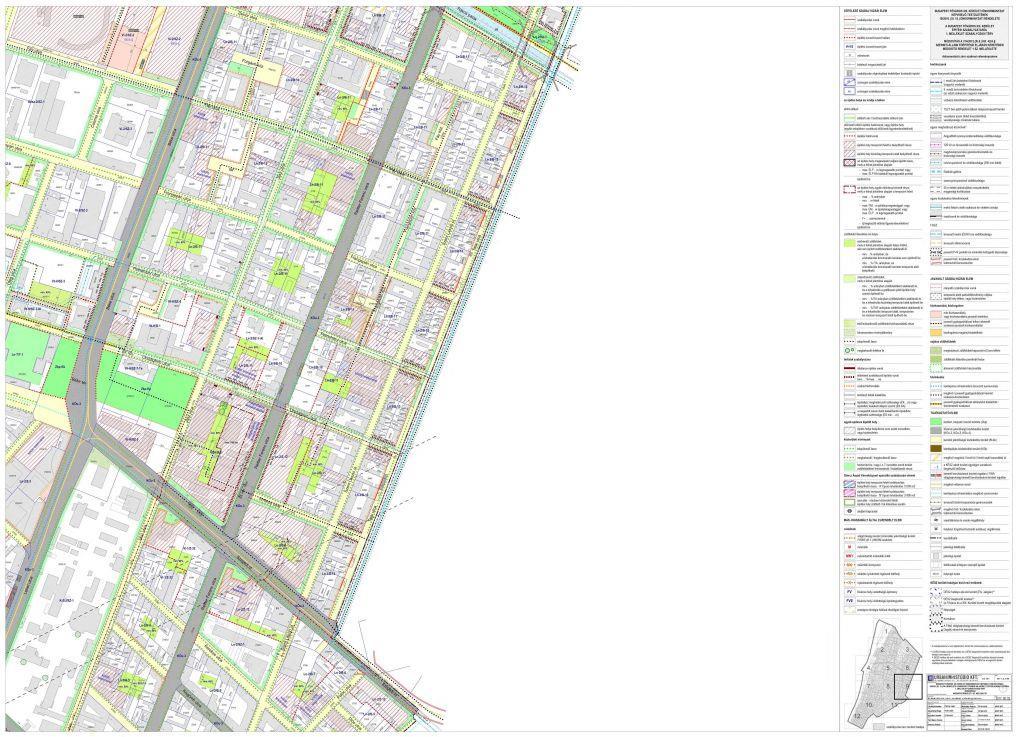
Task: Click the black highlighted rectangle on overview map
Action: (908, 687)
